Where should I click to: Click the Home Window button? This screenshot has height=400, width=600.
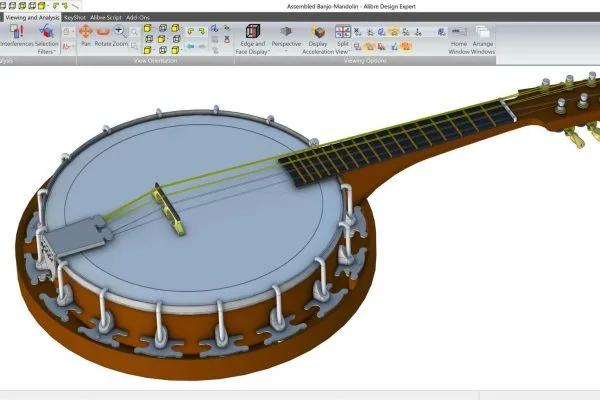[x=458, y=39]
